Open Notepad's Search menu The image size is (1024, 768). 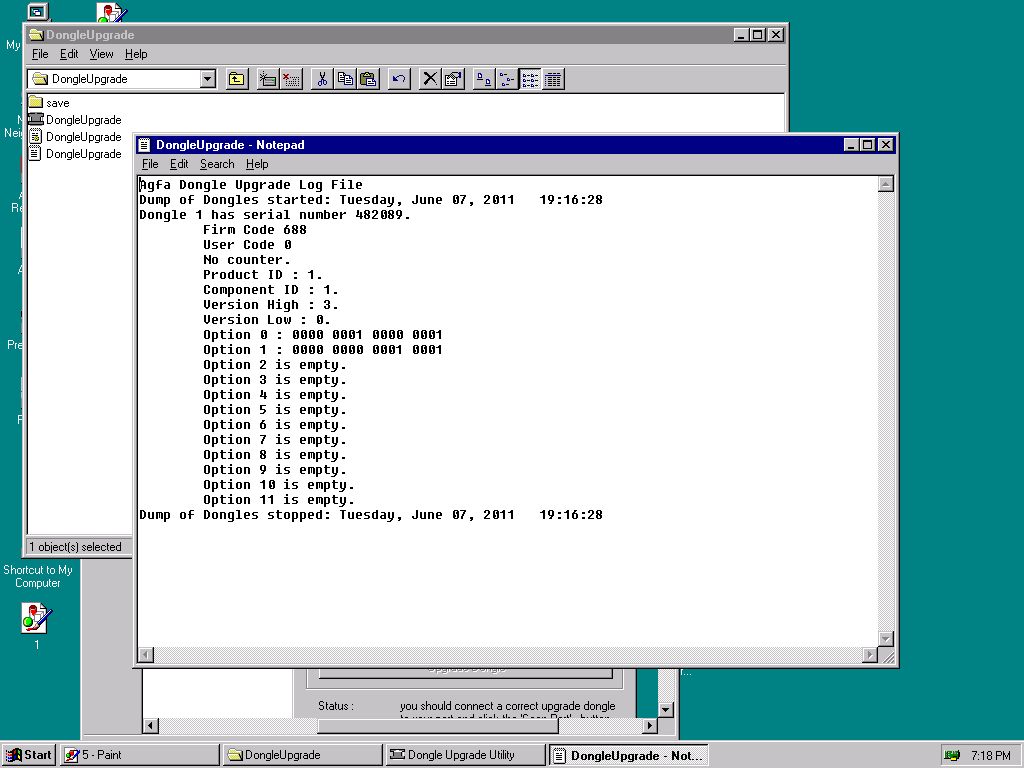(x=217, y=164)
